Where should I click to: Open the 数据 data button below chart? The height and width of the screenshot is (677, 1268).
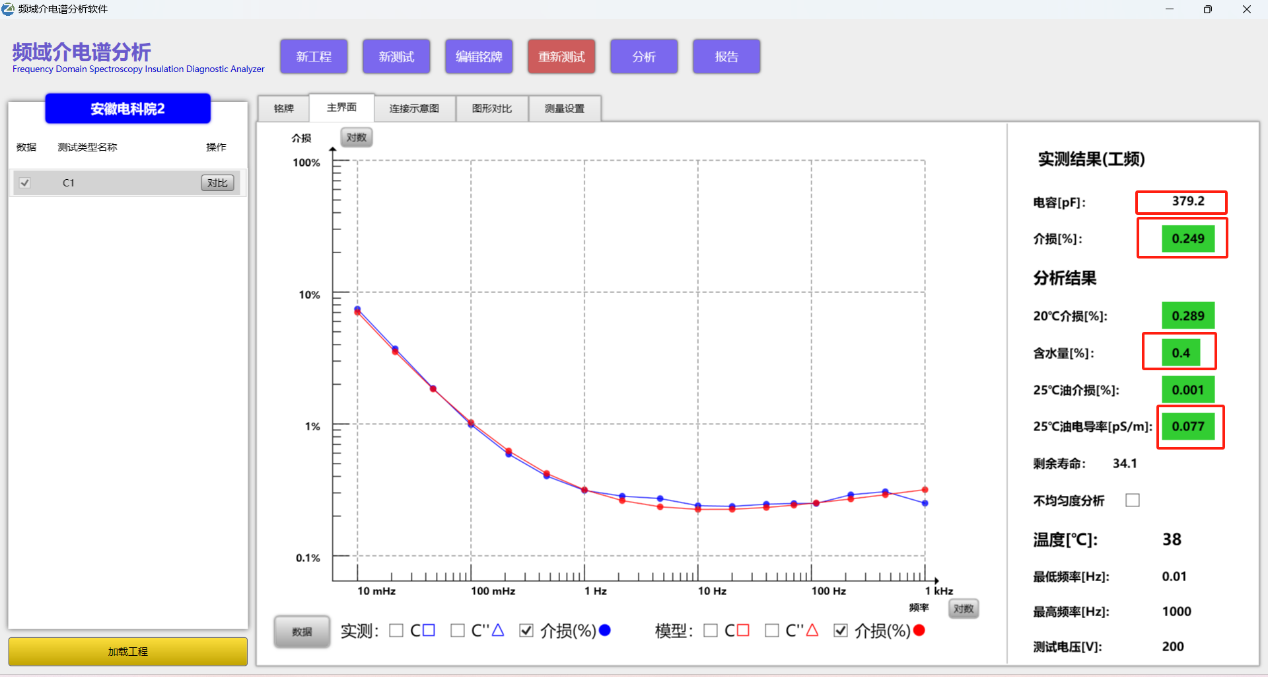tap(302, 632)
